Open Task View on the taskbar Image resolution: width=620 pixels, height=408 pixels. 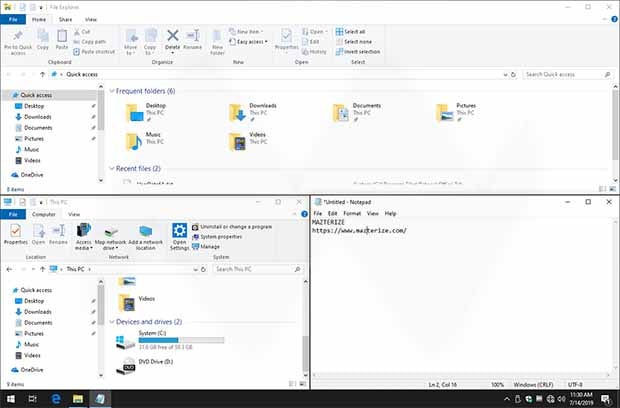(33, 399)
